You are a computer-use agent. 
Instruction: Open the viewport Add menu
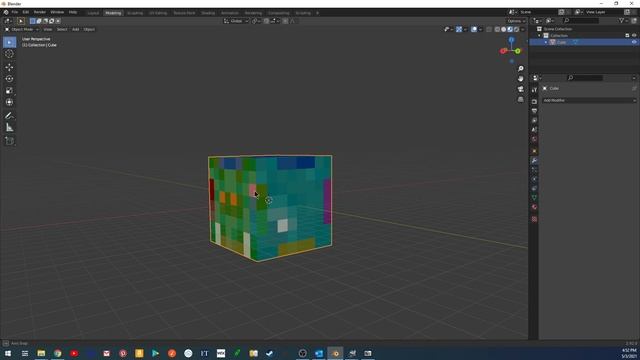click(76, 29)
